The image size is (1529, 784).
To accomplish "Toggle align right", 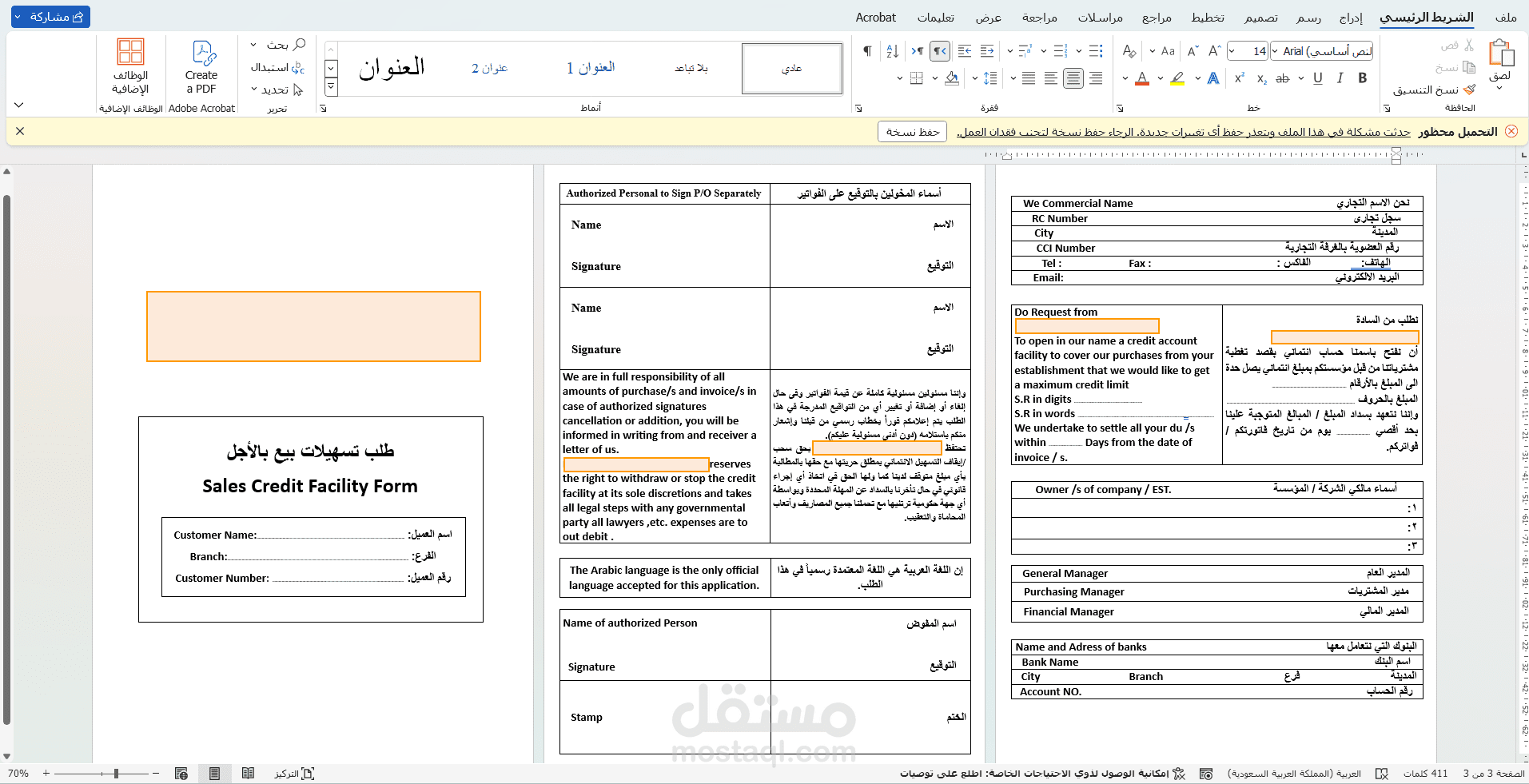I will 1096,78.
